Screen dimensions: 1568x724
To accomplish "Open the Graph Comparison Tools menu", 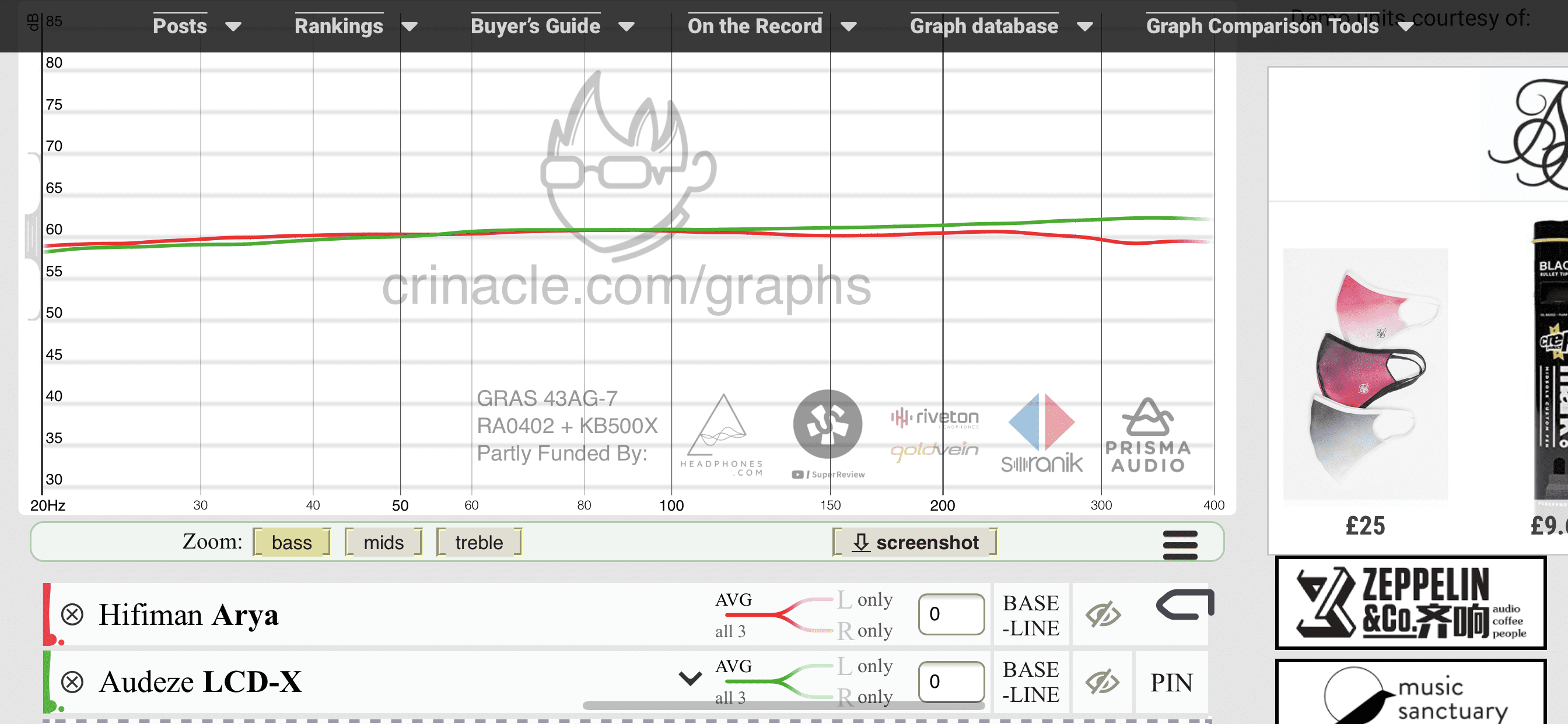I will coord(1262,26).
